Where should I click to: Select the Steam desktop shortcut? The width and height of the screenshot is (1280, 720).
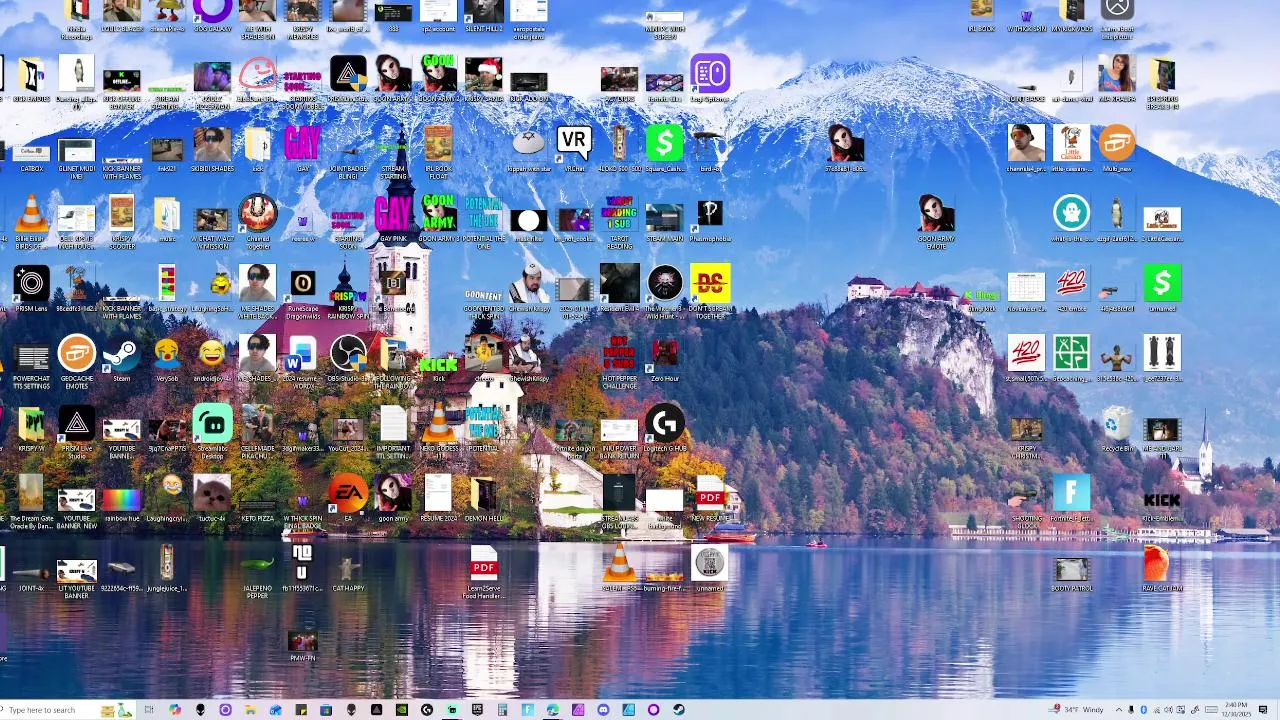tap(121, 360)
